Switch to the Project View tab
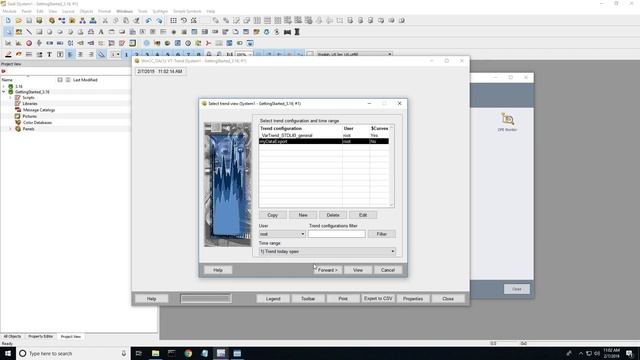This screenshot has width=640, height=360. 71,337
